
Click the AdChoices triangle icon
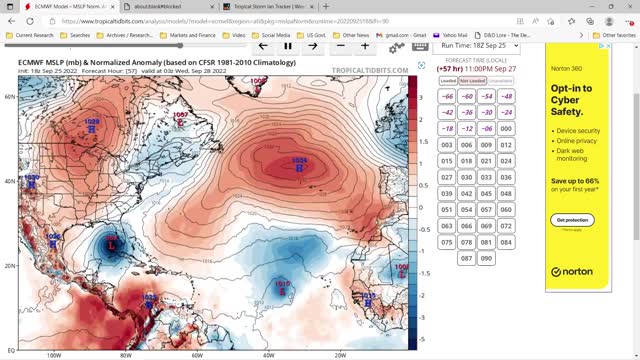coord(602,46)
